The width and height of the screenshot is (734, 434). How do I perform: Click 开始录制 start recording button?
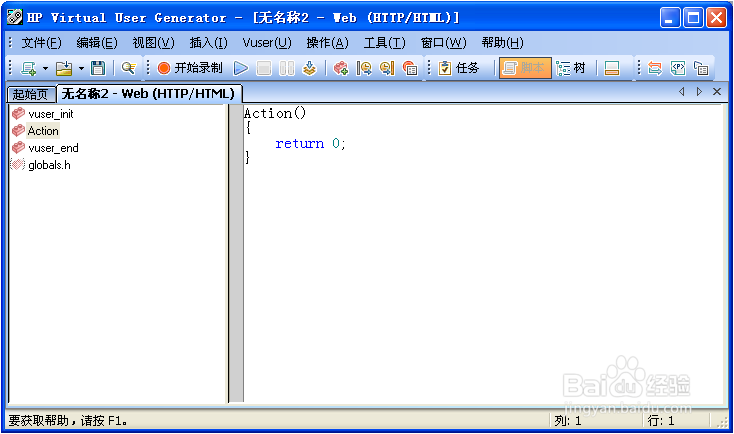point(190,68)
